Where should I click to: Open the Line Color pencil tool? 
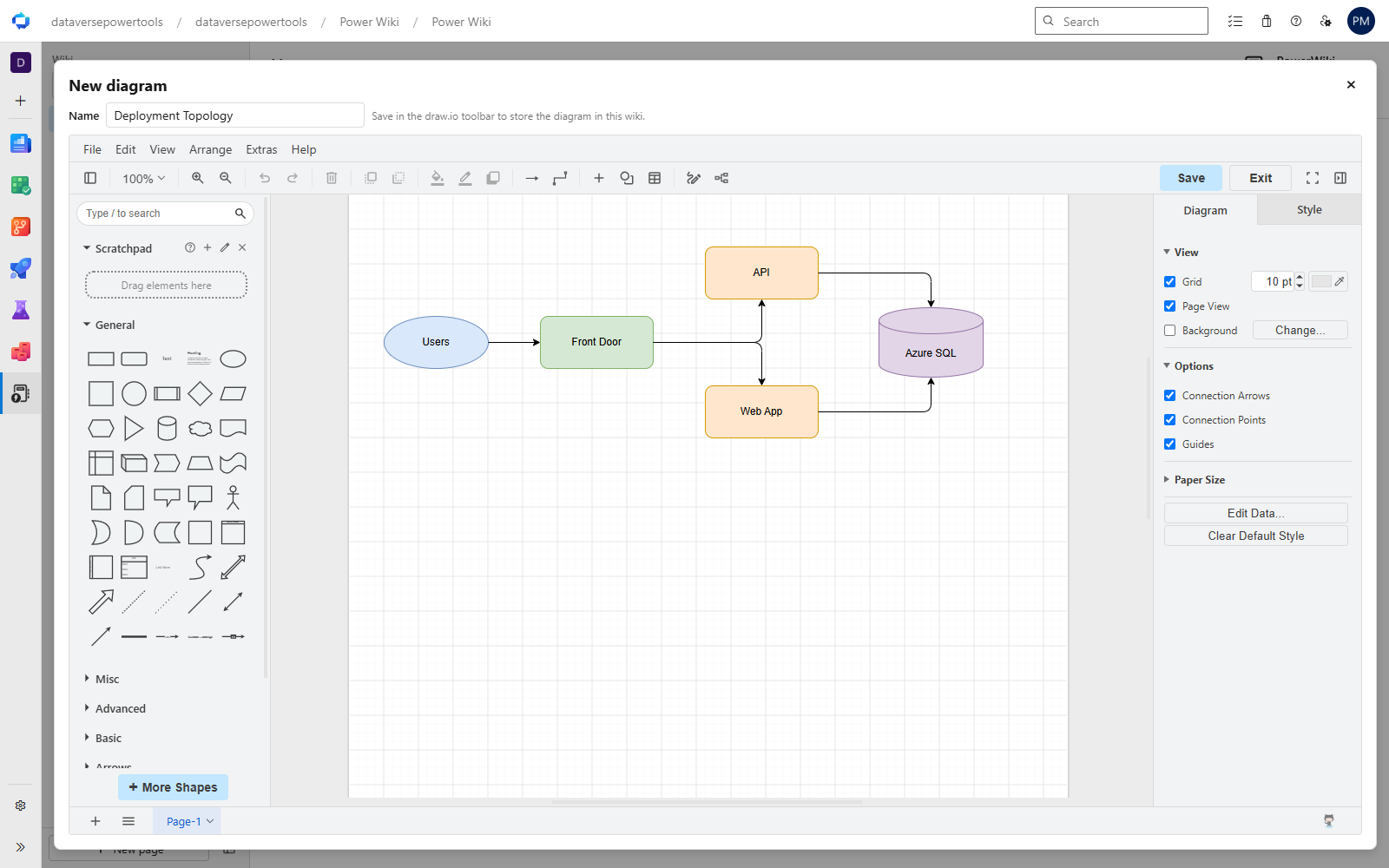tap(465, 178)
